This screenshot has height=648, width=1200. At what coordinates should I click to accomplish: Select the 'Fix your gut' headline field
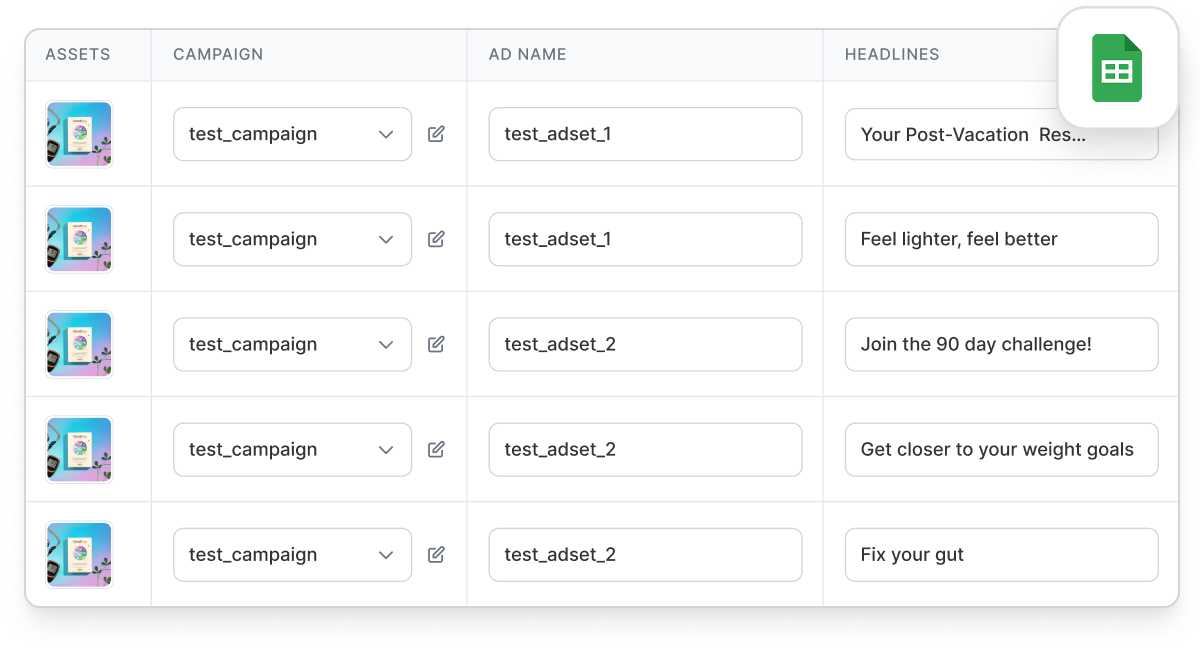pyautogui.click(x=1001, y=554)
